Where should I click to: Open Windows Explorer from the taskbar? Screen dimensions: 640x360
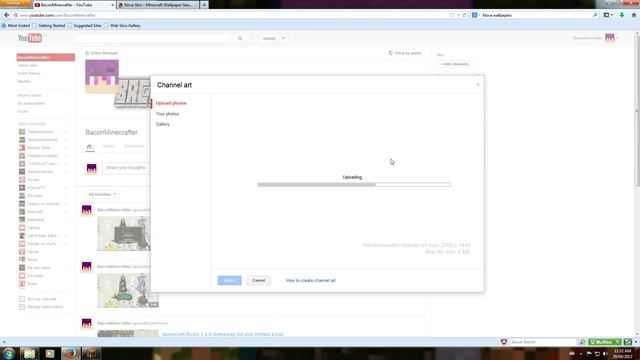[29, 353]
